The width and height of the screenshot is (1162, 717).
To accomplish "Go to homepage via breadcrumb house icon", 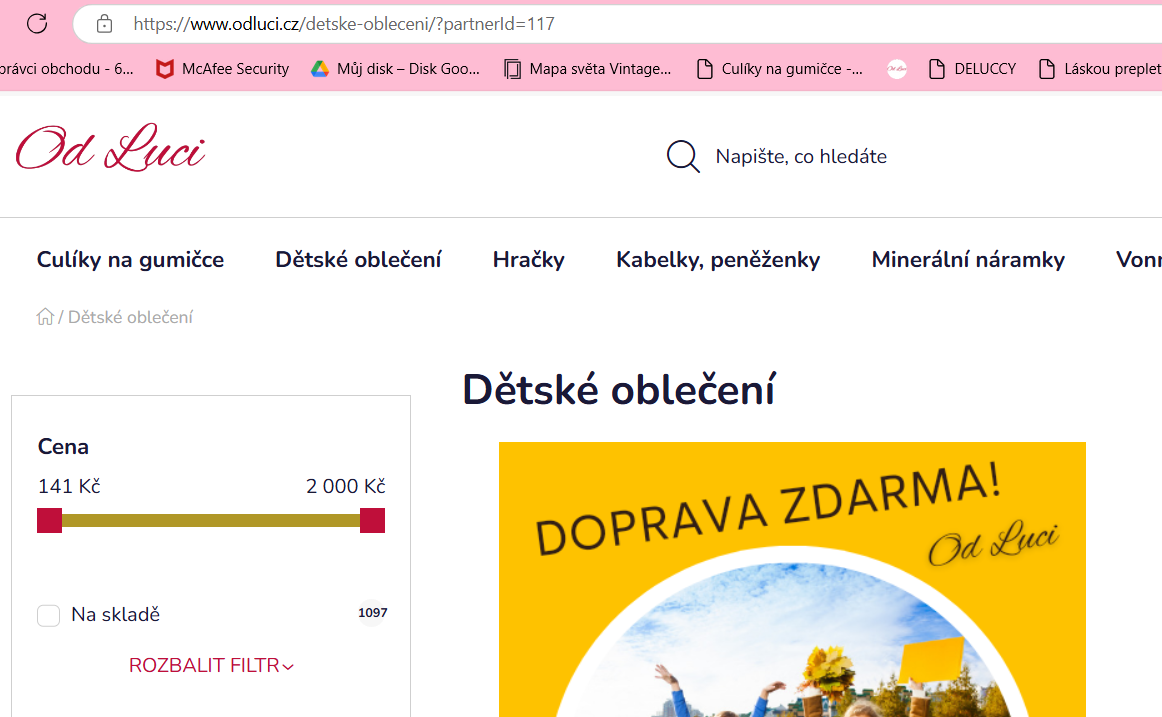I will pyautogui.click(x=45, y=317).
